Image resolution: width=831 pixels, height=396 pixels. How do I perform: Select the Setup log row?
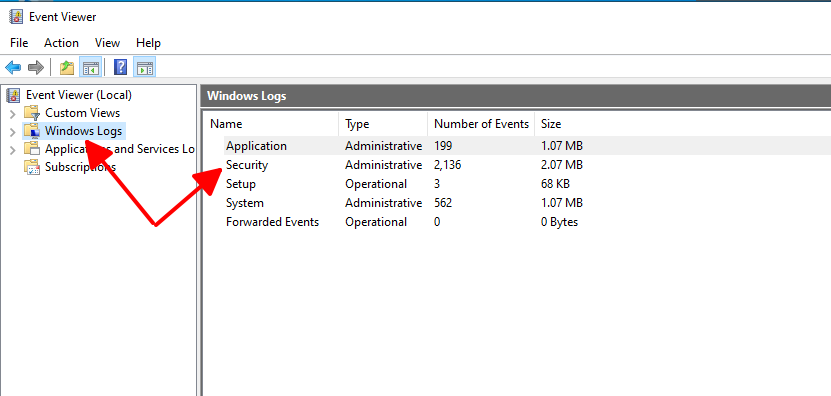click(x=241, y=184)
